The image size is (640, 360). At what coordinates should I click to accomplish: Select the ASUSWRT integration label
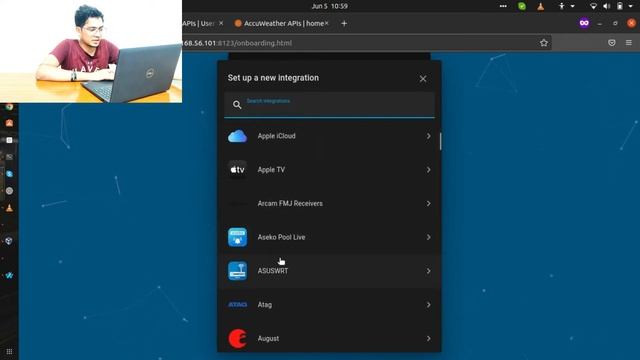(273, 271)
